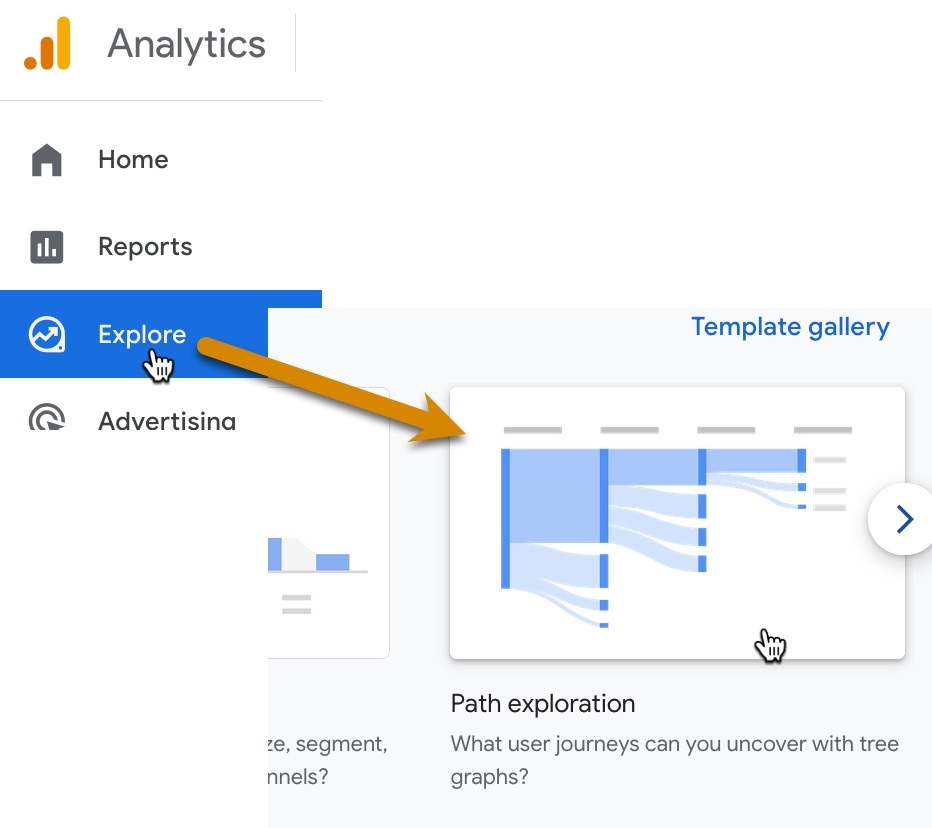932x828 pixels.
Task: Click the Explore compass icon
Action: (46, 334)
